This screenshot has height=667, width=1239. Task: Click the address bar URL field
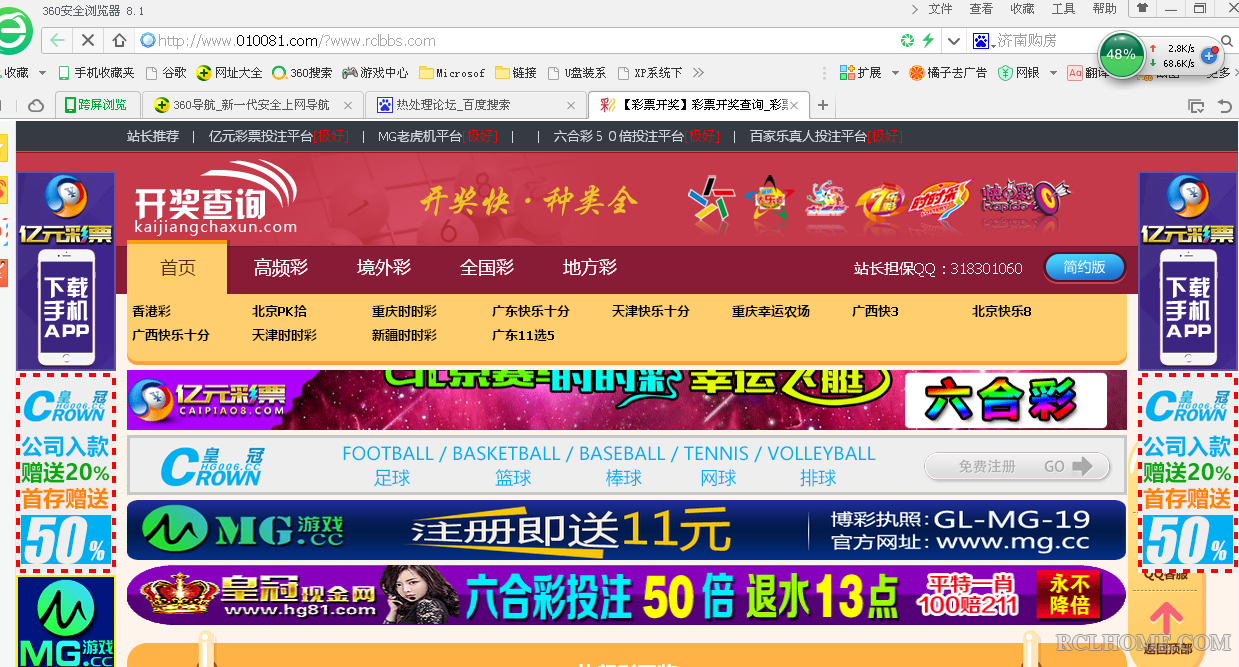pos(515,41)
